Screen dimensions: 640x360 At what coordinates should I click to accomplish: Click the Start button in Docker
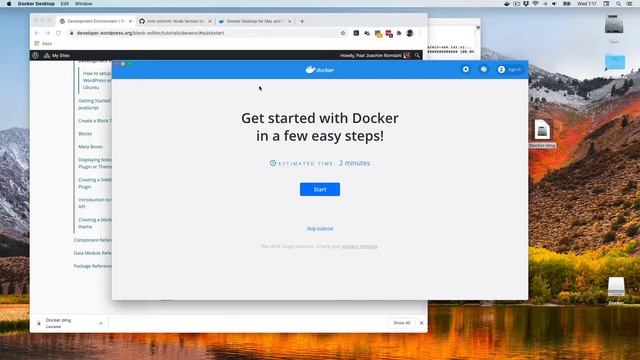320,189
